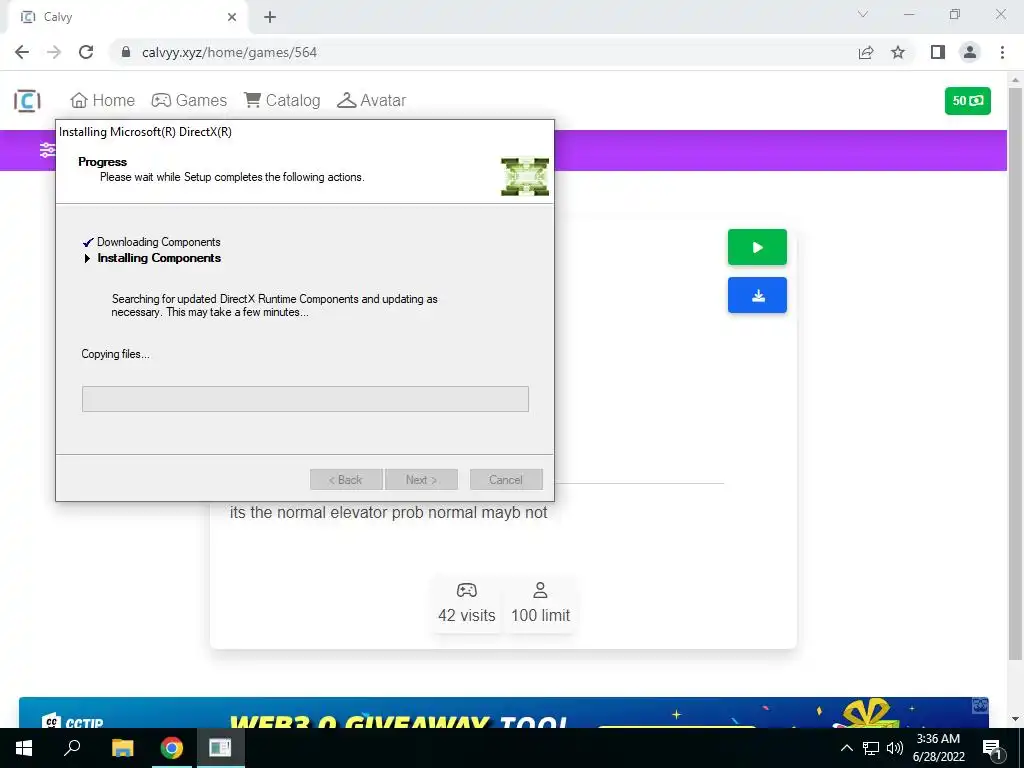Screen dimensions: 1024x768
Task: Close the Calvy browser tab
Action: [232, 17]
